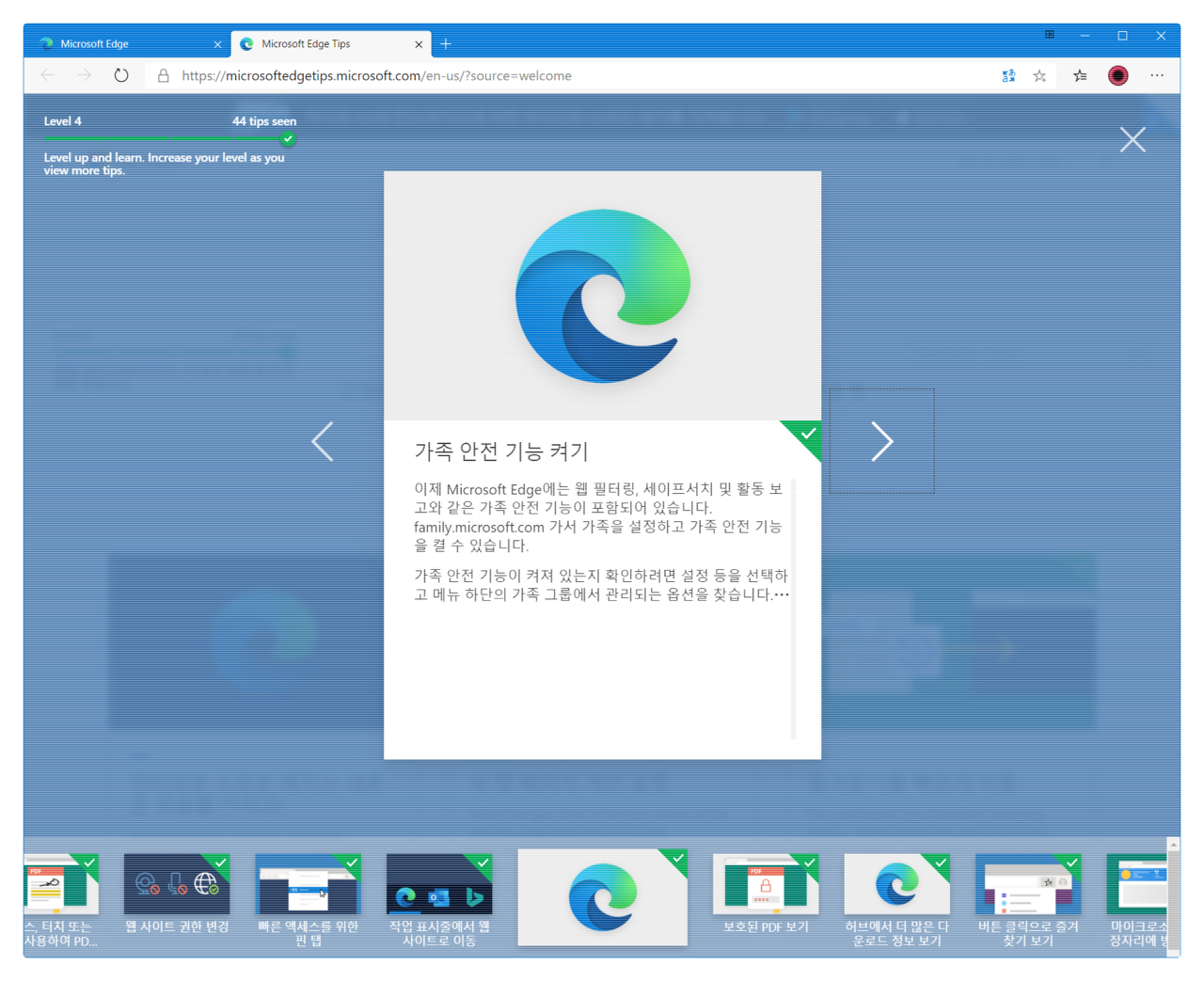
Task: Add this page to favorites star
Action: coord(1039,76)
